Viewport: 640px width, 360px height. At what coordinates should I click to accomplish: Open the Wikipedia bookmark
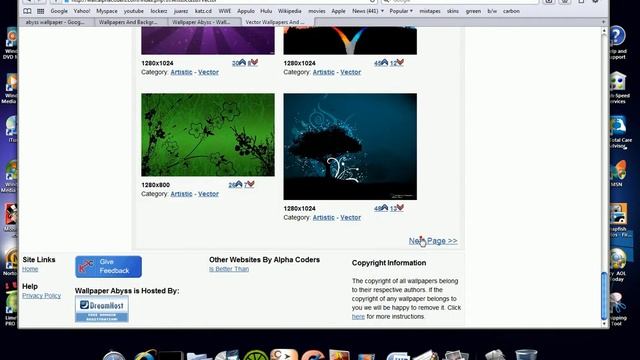tap(289, 11)
